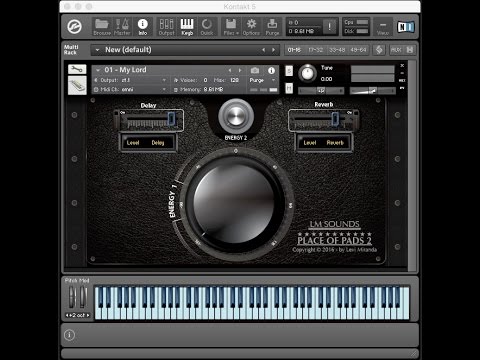Screen dimensions: 480x360
Task: Open the Quick-load browser
Action: tap(207, 27)
